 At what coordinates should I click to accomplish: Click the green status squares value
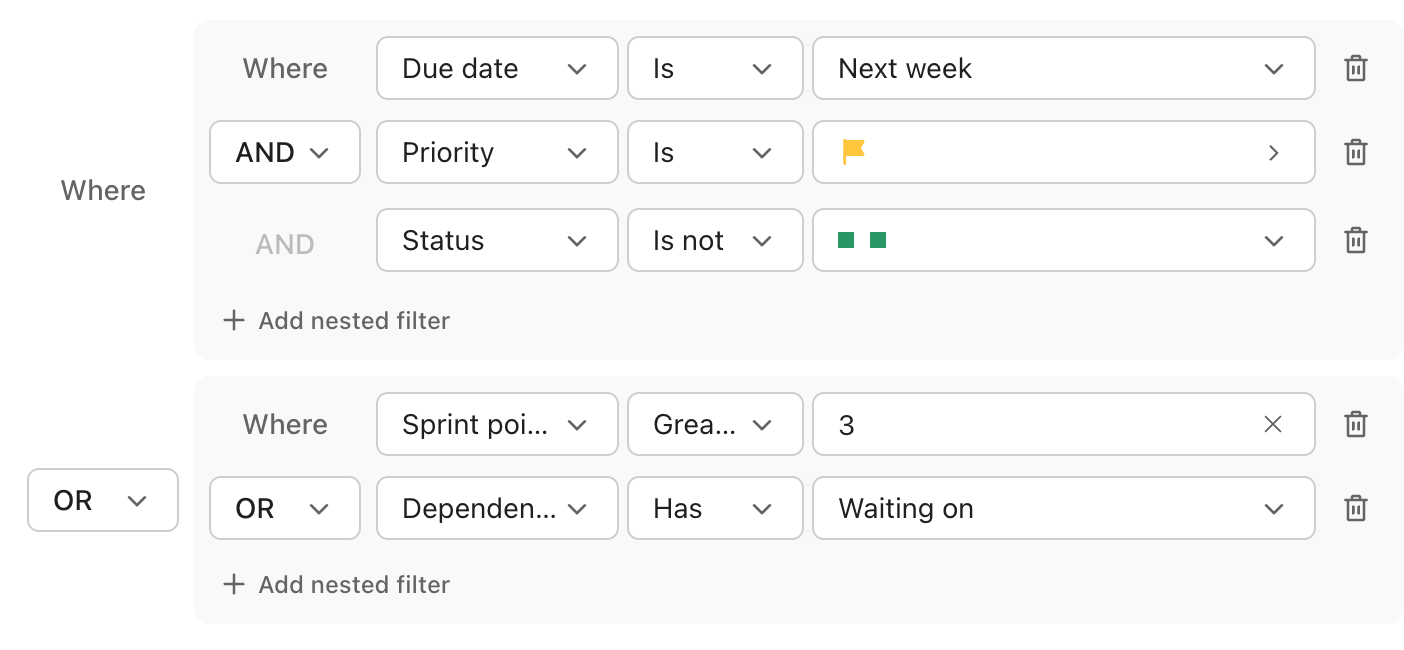(862, 241)
